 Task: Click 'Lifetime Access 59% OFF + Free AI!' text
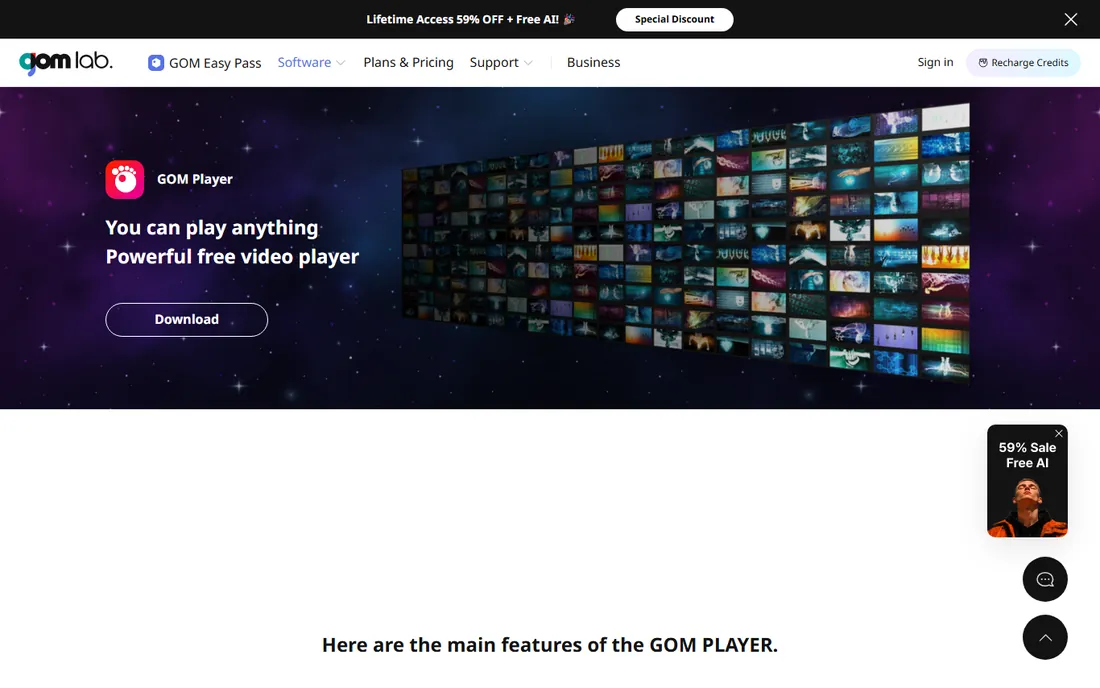(462, 20)
